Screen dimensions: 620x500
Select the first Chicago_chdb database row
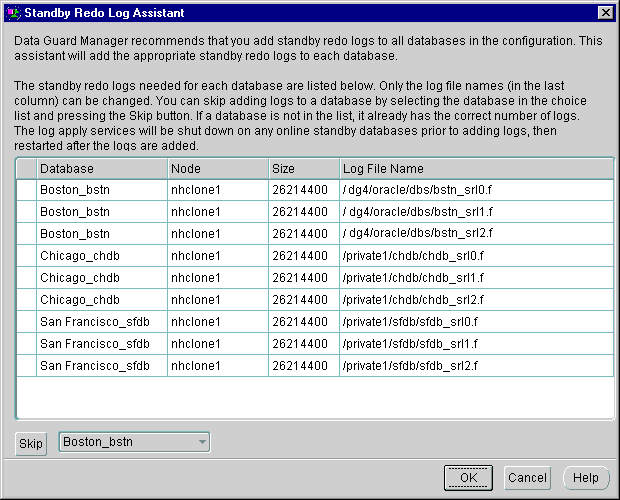pos(100,255)
